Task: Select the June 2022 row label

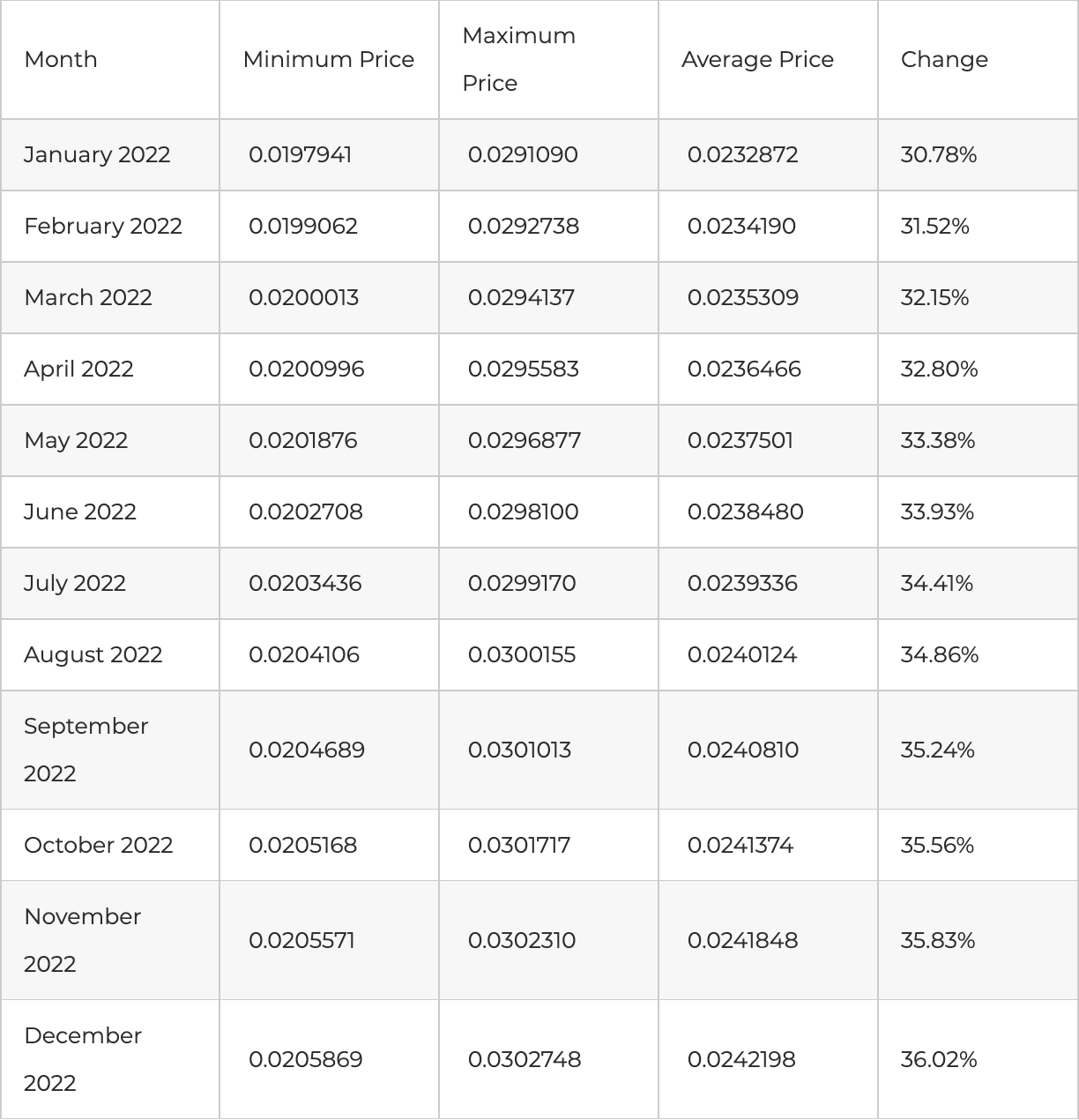Action: (x=80, y=511)
